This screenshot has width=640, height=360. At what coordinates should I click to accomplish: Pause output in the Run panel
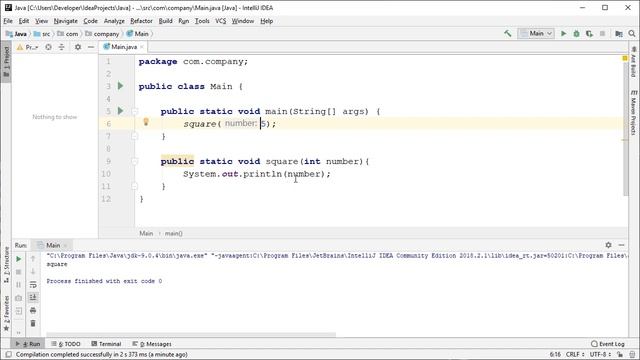18,284
